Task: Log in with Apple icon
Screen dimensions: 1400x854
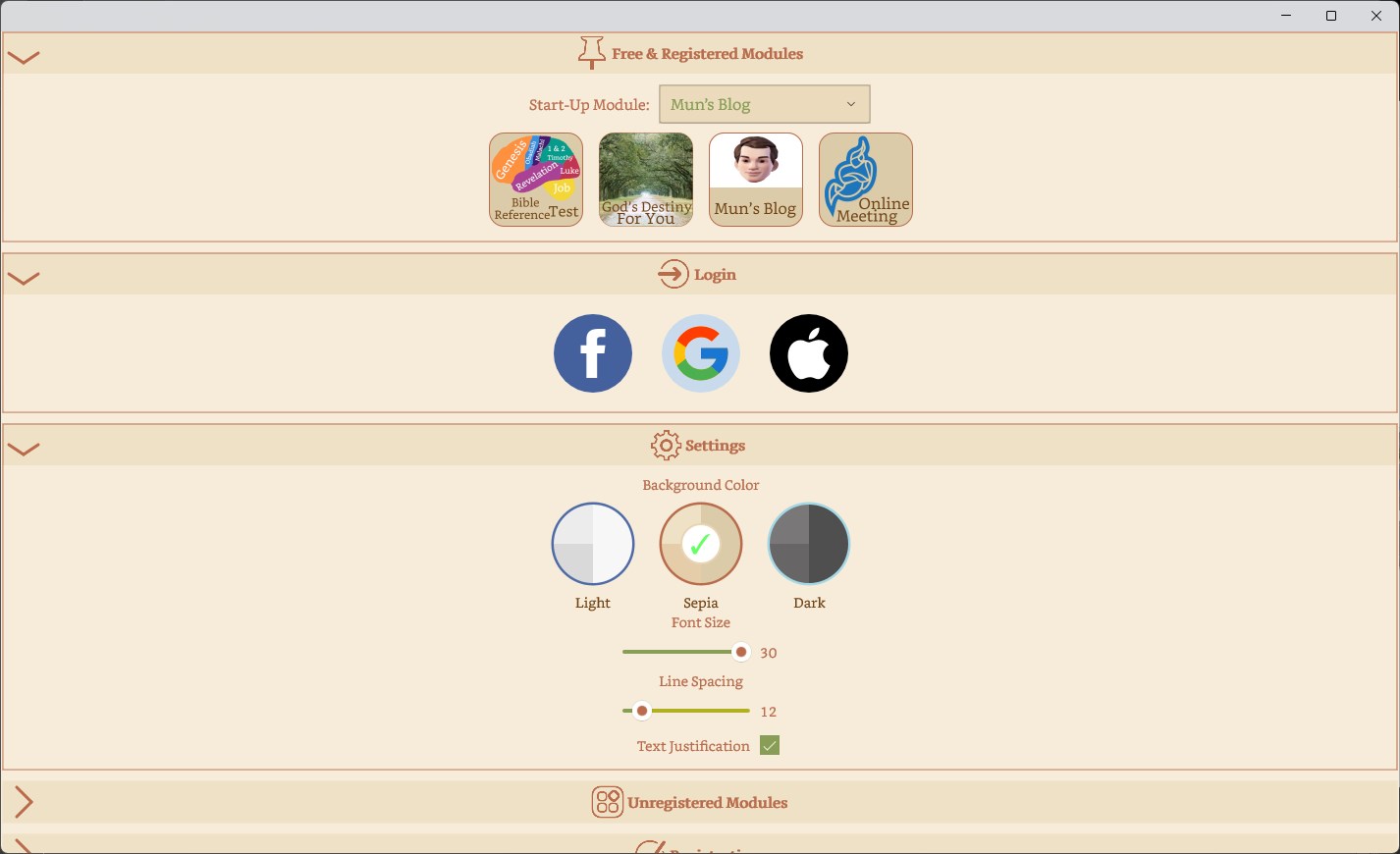Action: 809,353
